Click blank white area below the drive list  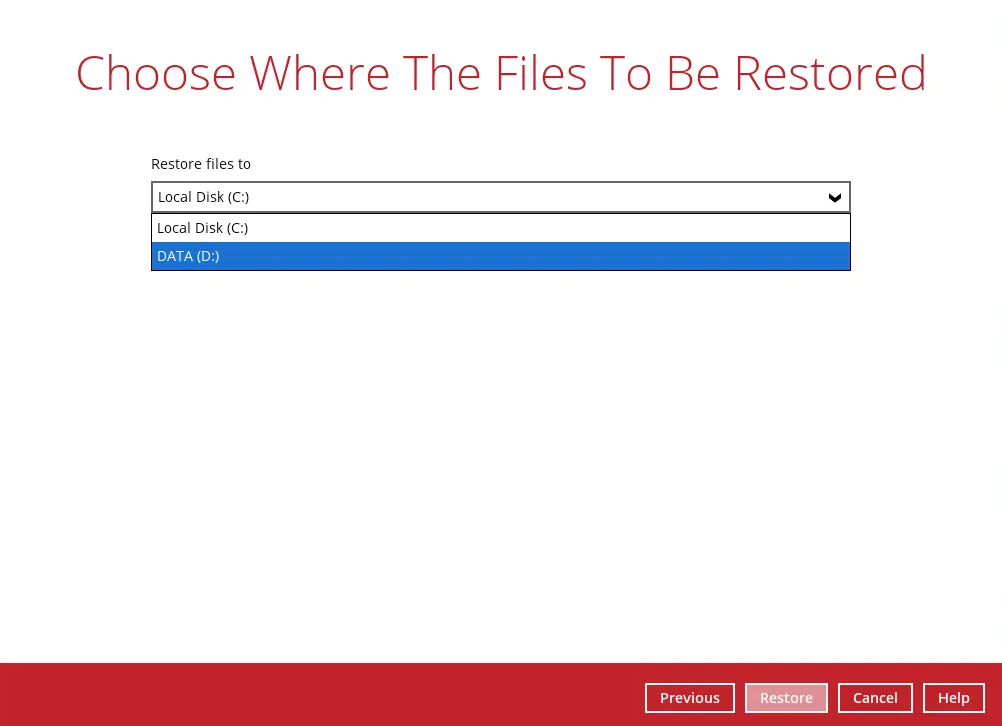click(x=500, y=450)
